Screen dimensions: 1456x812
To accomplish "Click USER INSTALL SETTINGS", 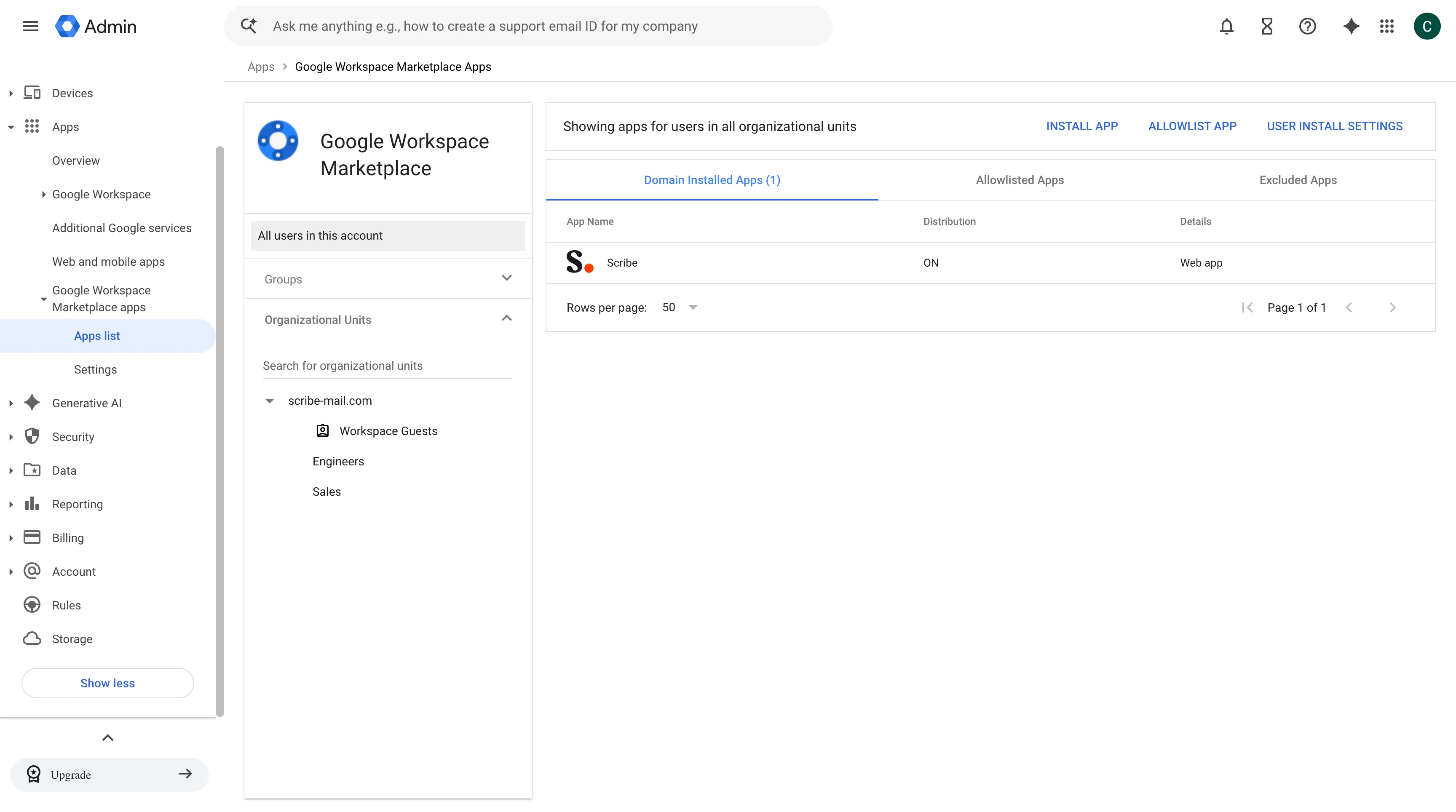I will coord(1335,126).
